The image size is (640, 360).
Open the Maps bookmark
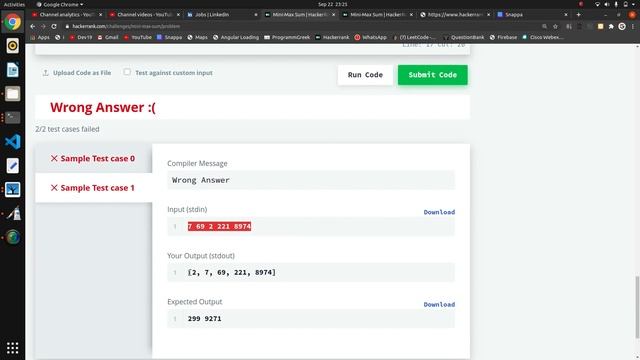pyautogui.click(x=197, y=37)
